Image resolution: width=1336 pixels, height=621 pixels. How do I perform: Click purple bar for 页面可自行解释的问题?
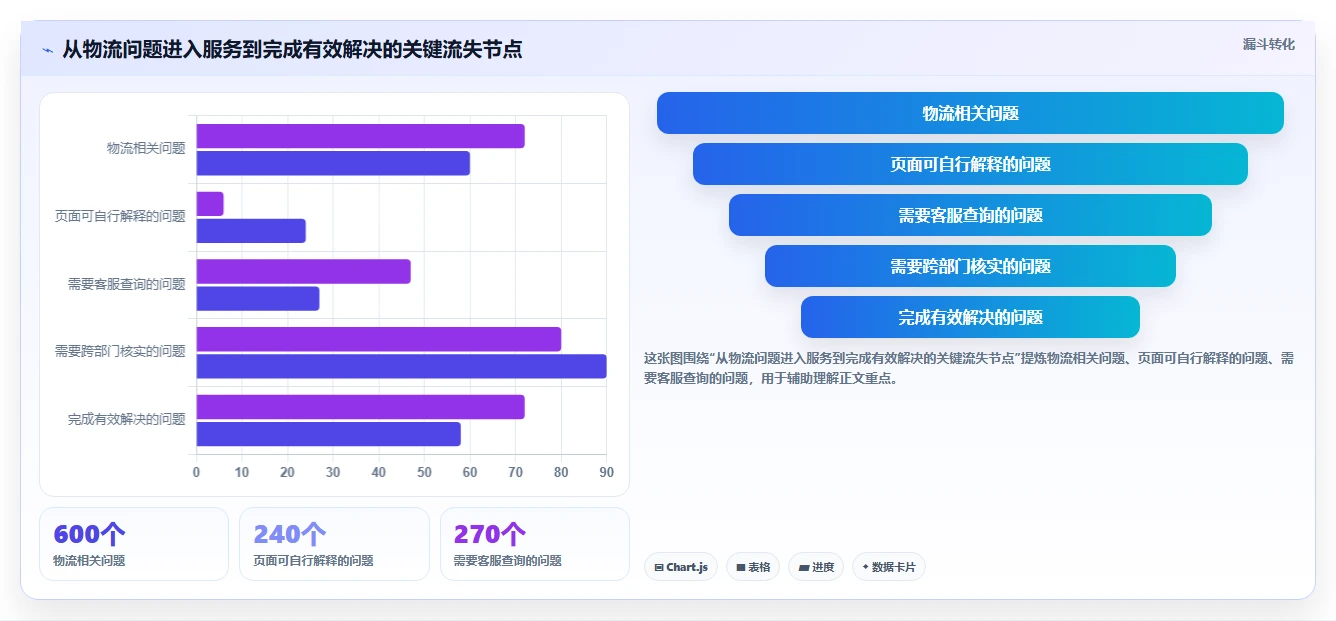click(x=210, y=204)
